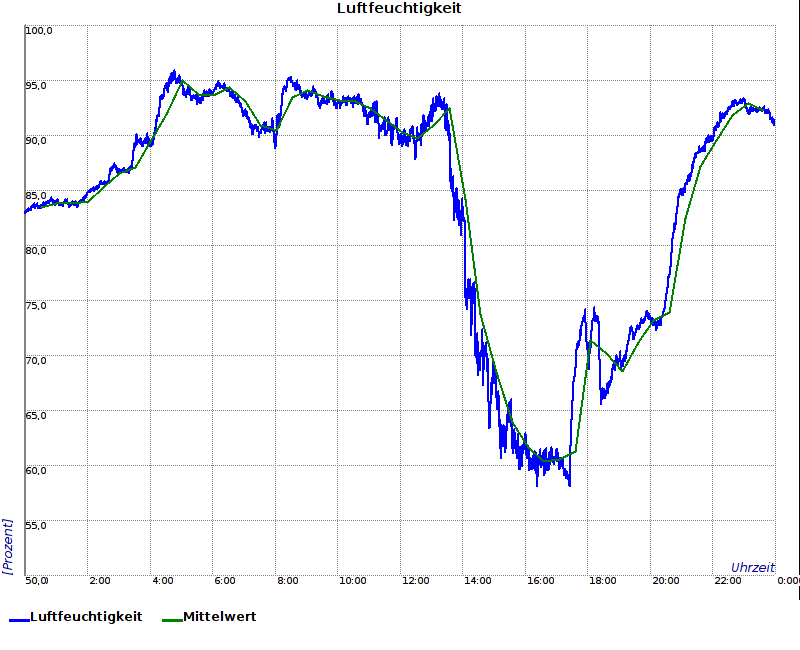
Task: Click the 95,0 y-axis value
Action: click(36, 86)
